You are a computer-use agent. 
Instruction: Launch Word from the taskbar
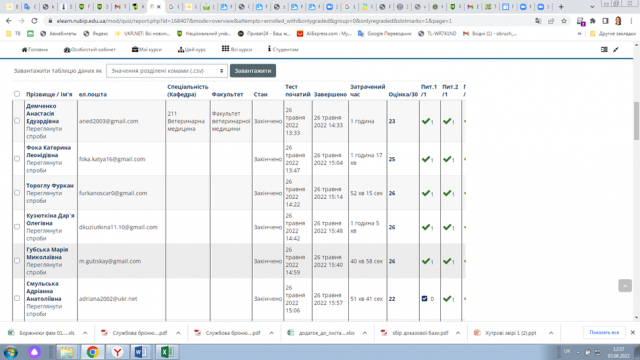point(141,352)
